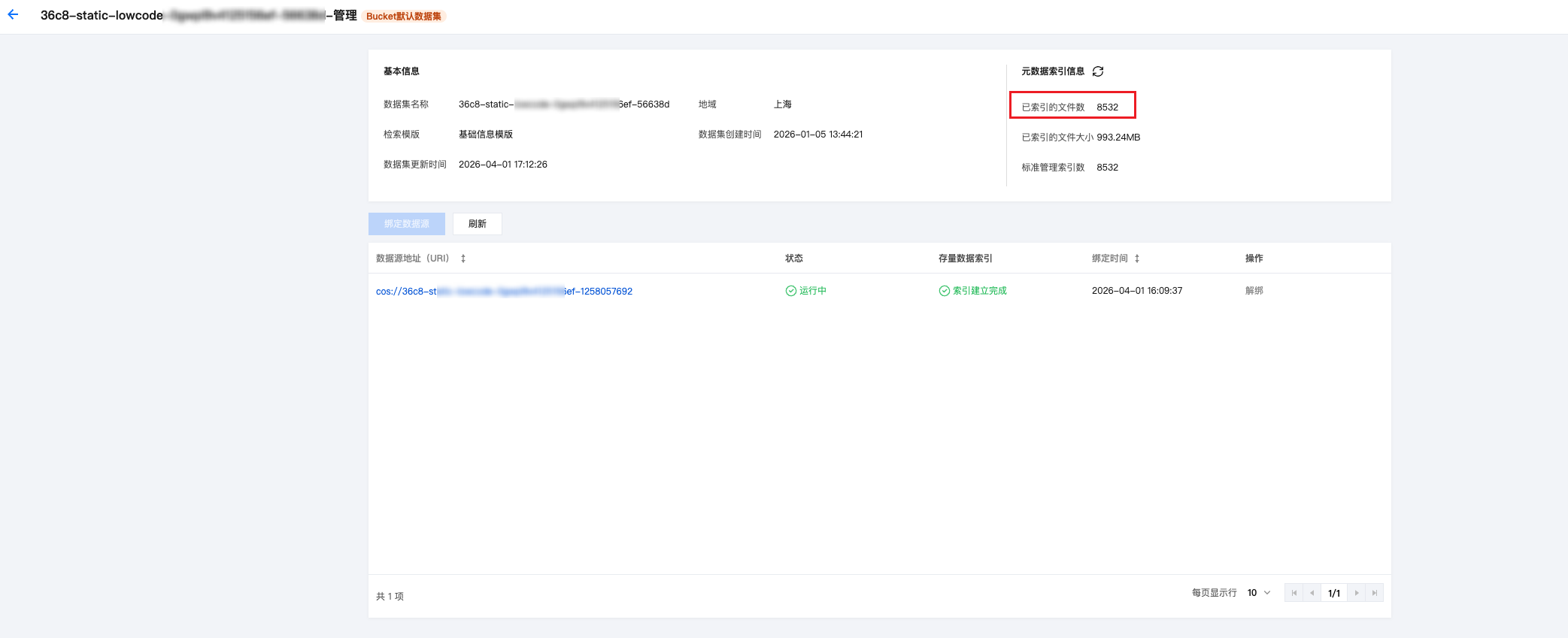
Task: Click the 存量数据索引 column header
Action: 965,259
